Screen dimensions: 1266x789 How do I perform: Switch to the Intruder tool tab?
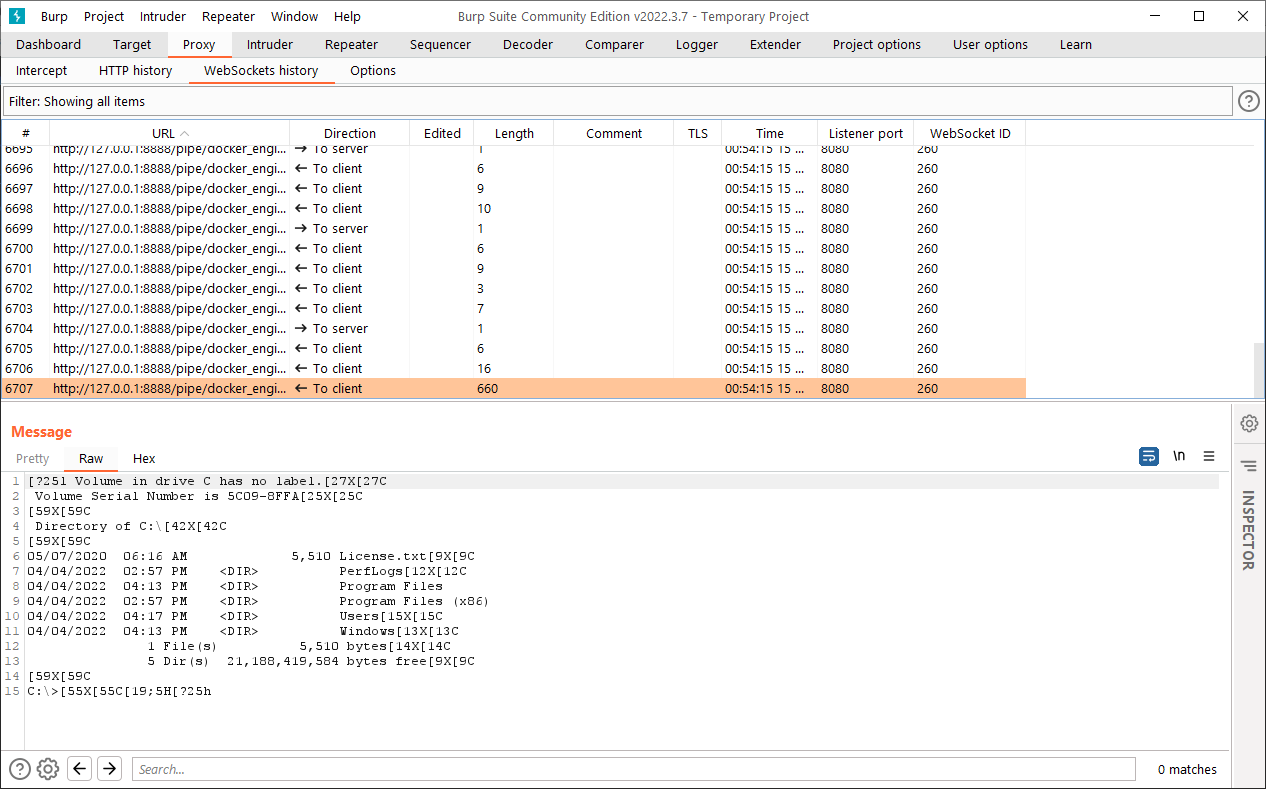(270, 44)
